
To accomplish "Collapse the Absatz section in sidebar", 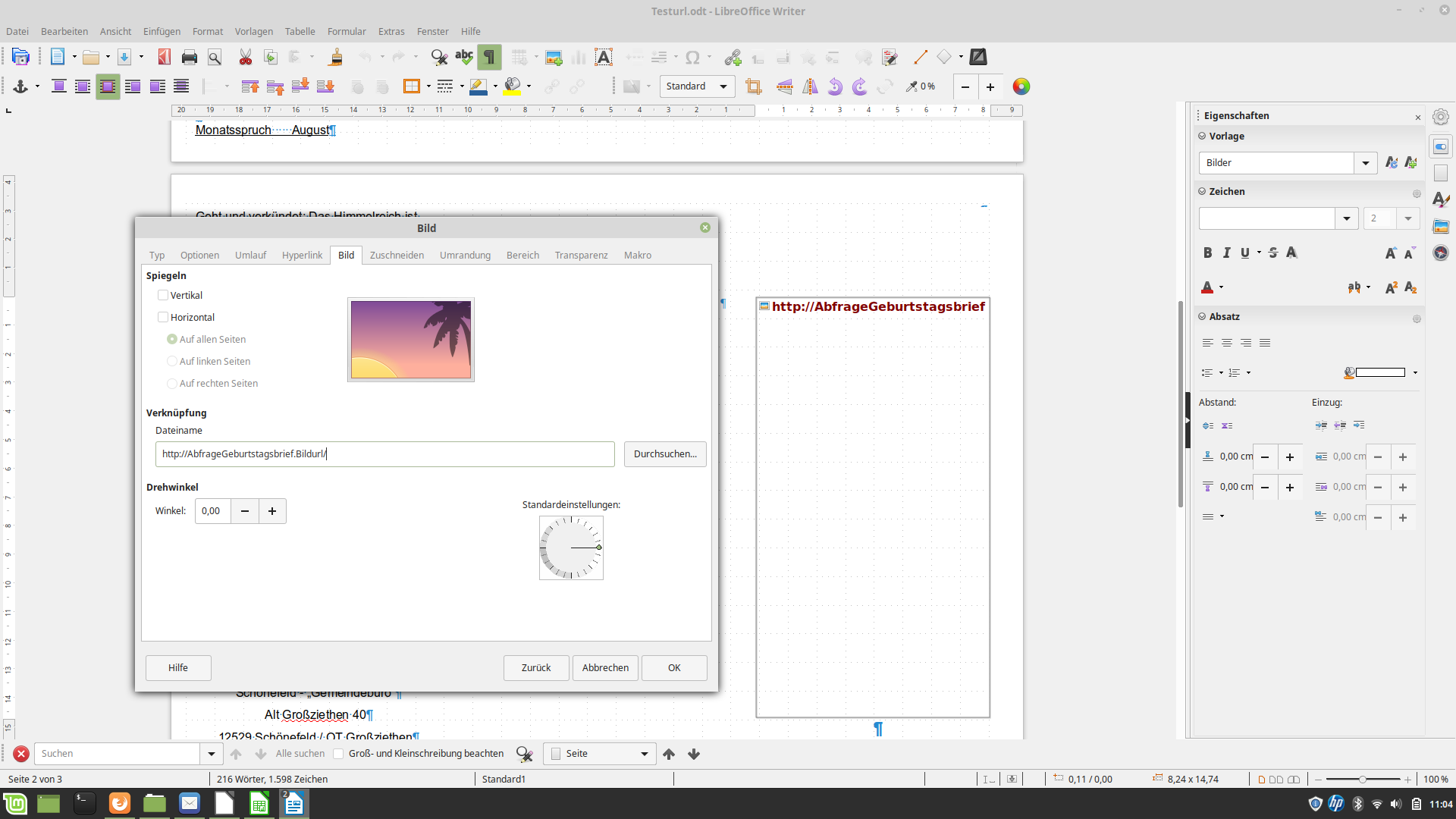I will [1202, 317].
